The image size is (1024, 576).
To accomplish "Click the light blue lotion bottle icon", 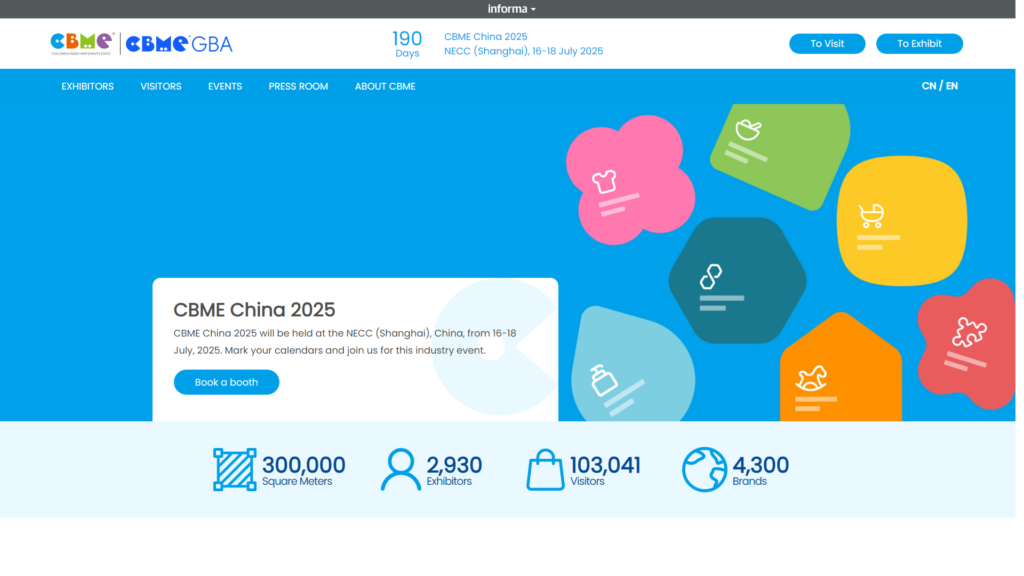I will 603,380.
